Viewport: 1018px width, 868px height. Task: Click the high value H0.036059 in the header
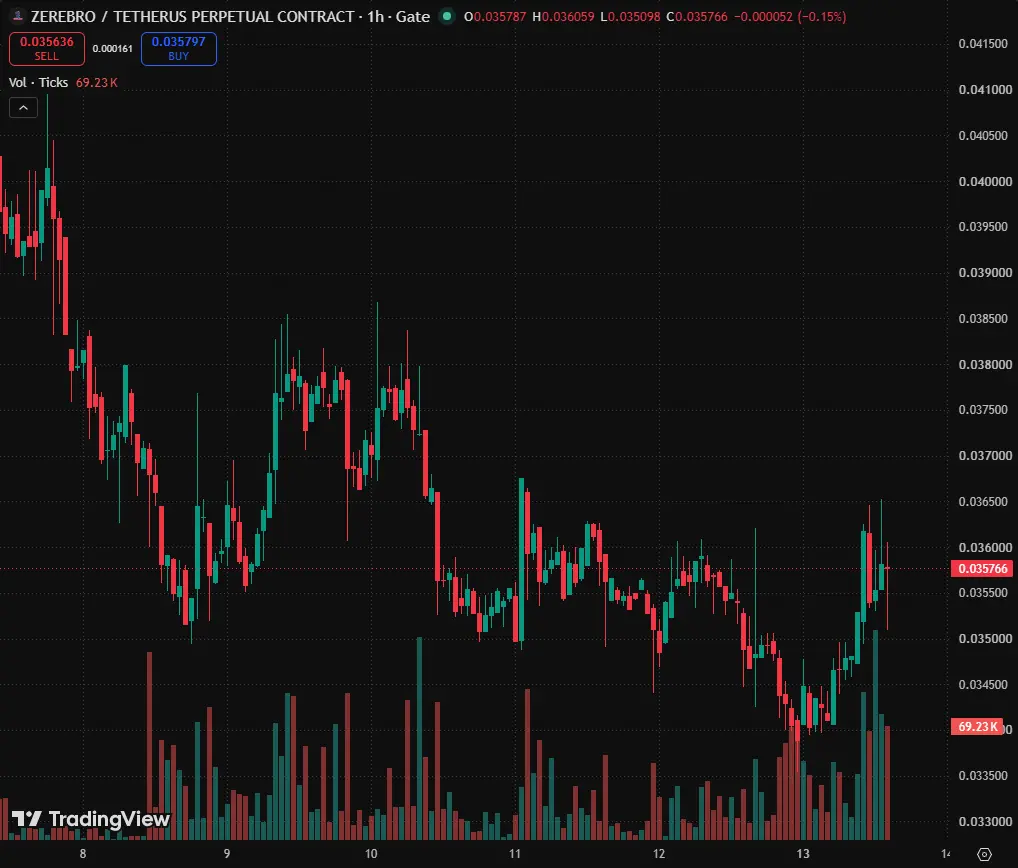tap(563, 17)
